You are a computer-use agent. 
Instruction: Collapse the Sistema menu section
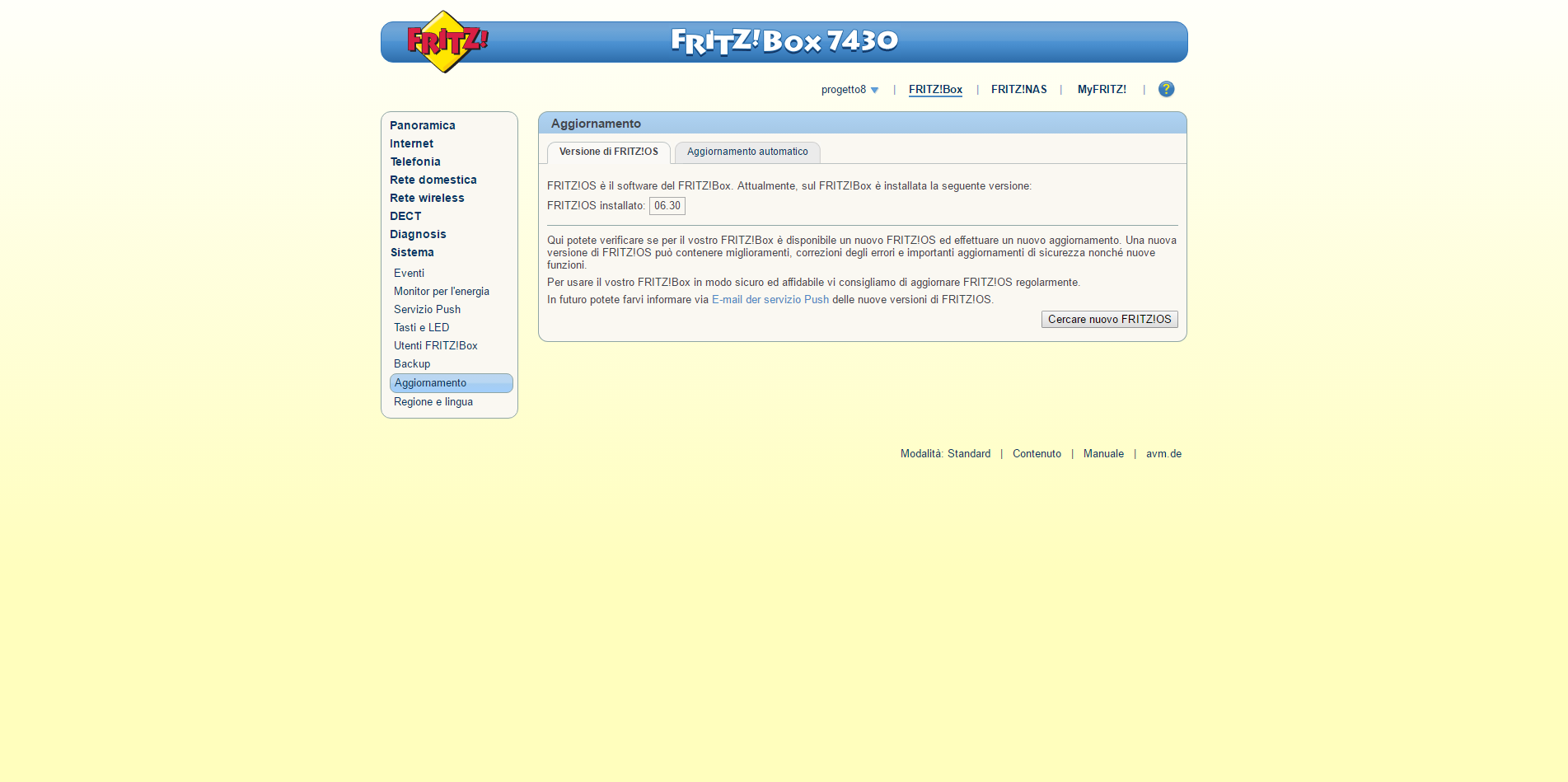412,252
